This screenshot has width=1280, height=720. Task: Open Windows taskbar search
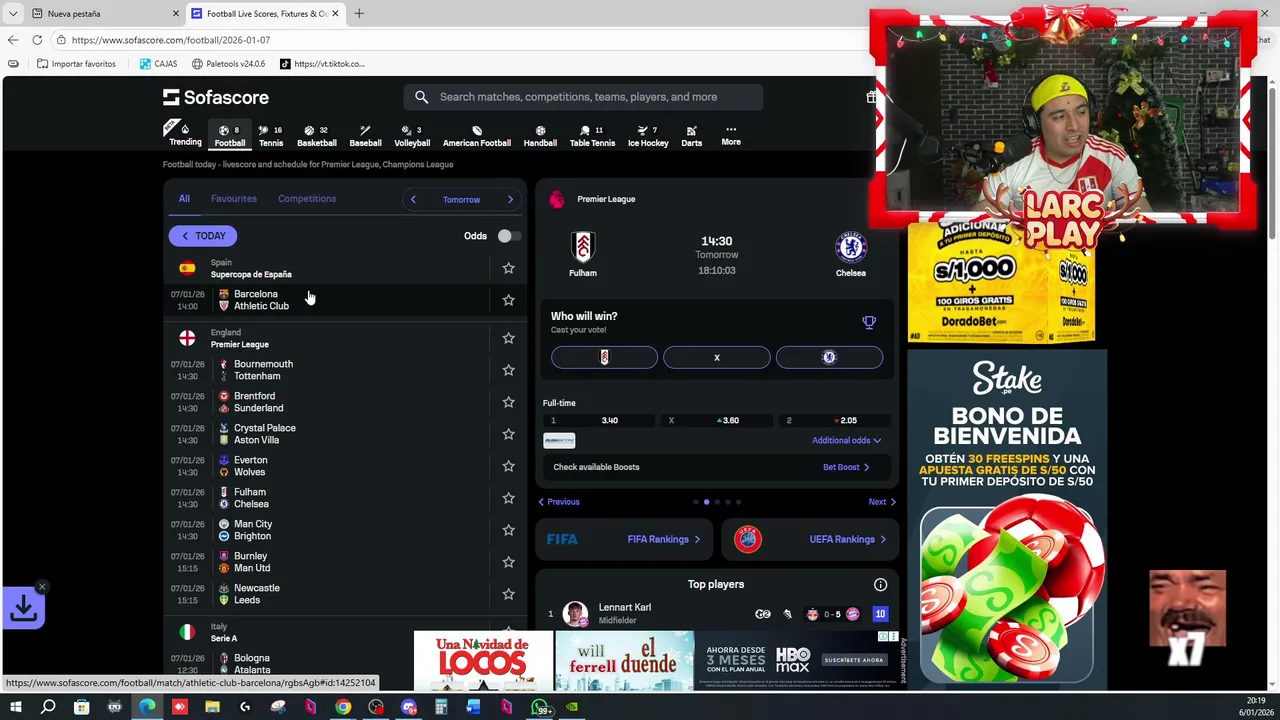[x=48, y=707]
